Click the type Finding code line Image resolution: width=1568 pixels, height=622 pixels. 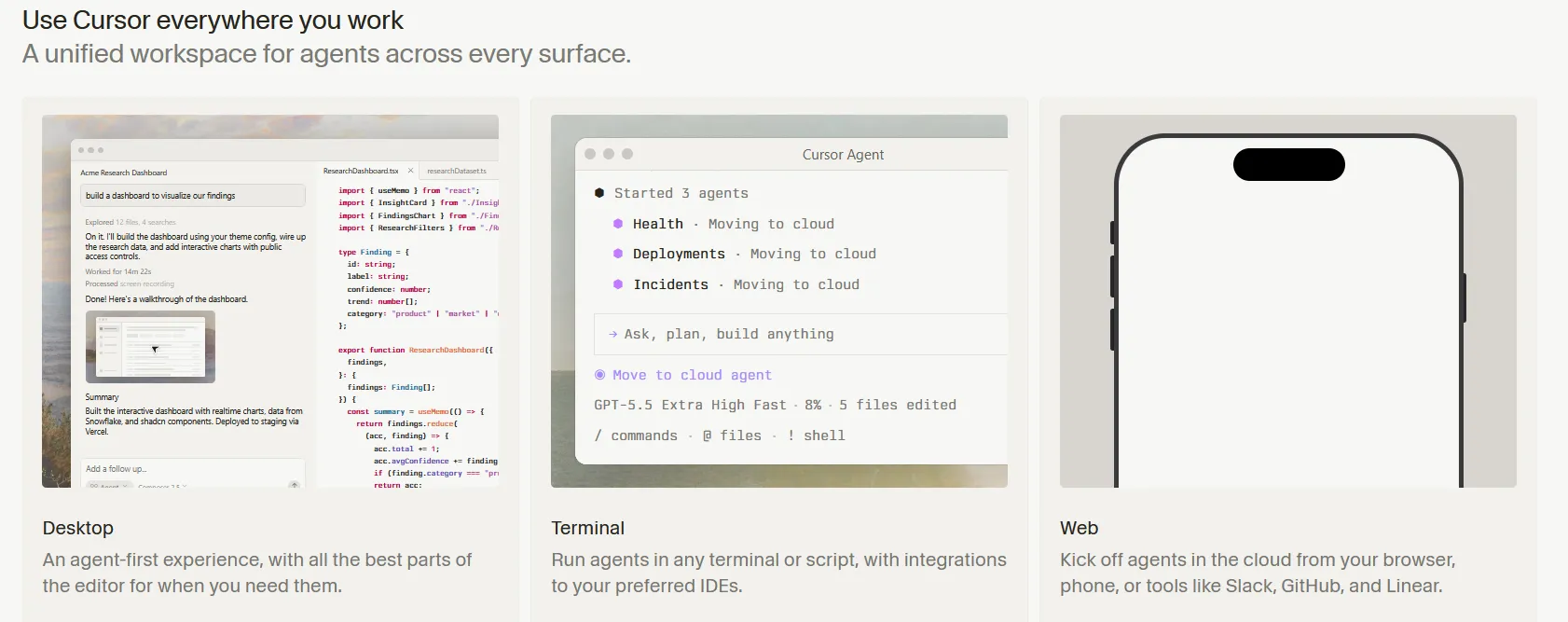tap(374, 252)
